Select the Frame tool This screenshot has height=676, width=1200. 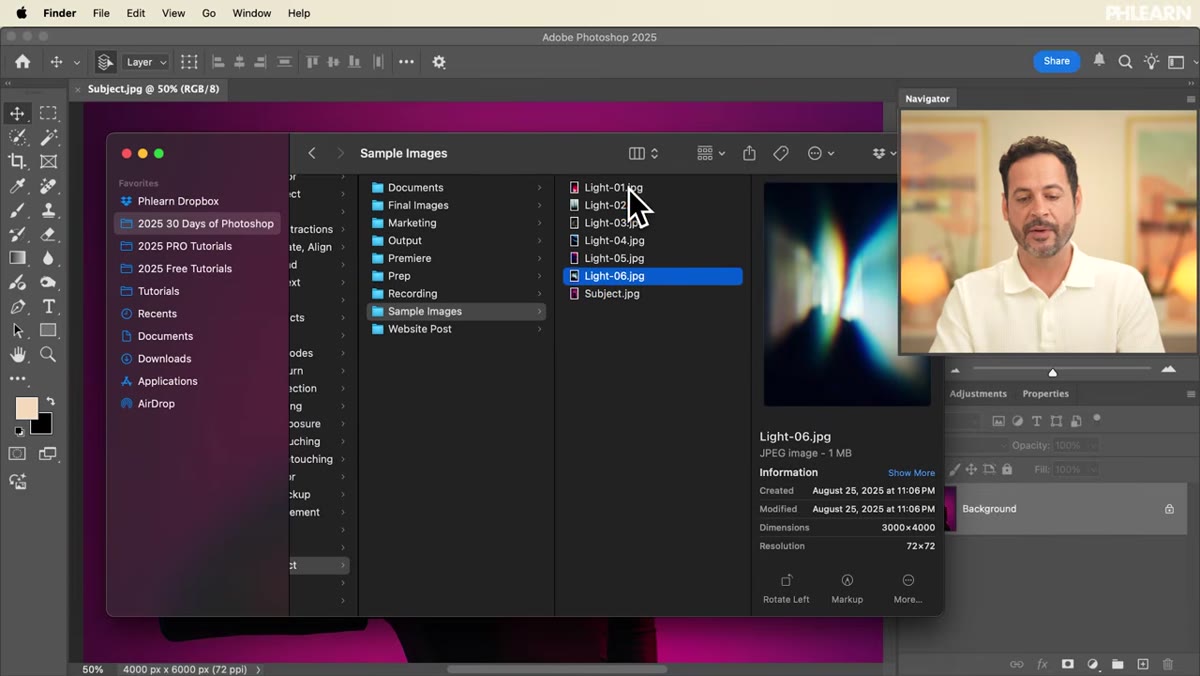(x=48, y=161)
